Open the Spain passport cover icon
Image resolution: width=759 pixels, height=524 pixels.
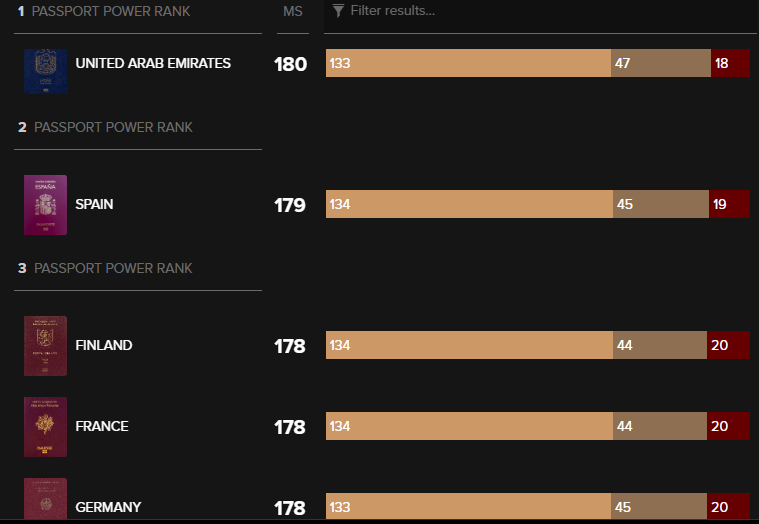45,205
